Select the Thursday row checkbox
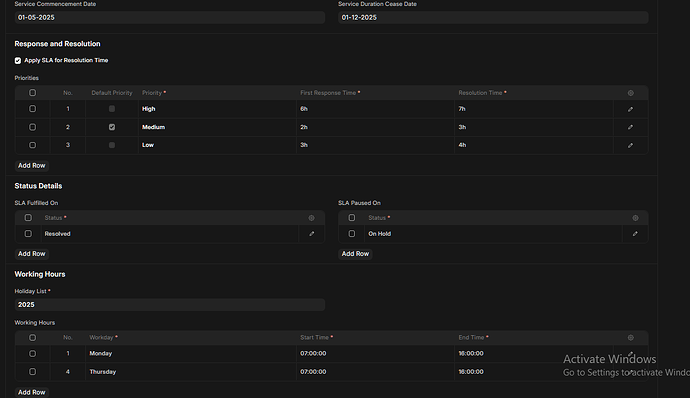 point(33,372)
